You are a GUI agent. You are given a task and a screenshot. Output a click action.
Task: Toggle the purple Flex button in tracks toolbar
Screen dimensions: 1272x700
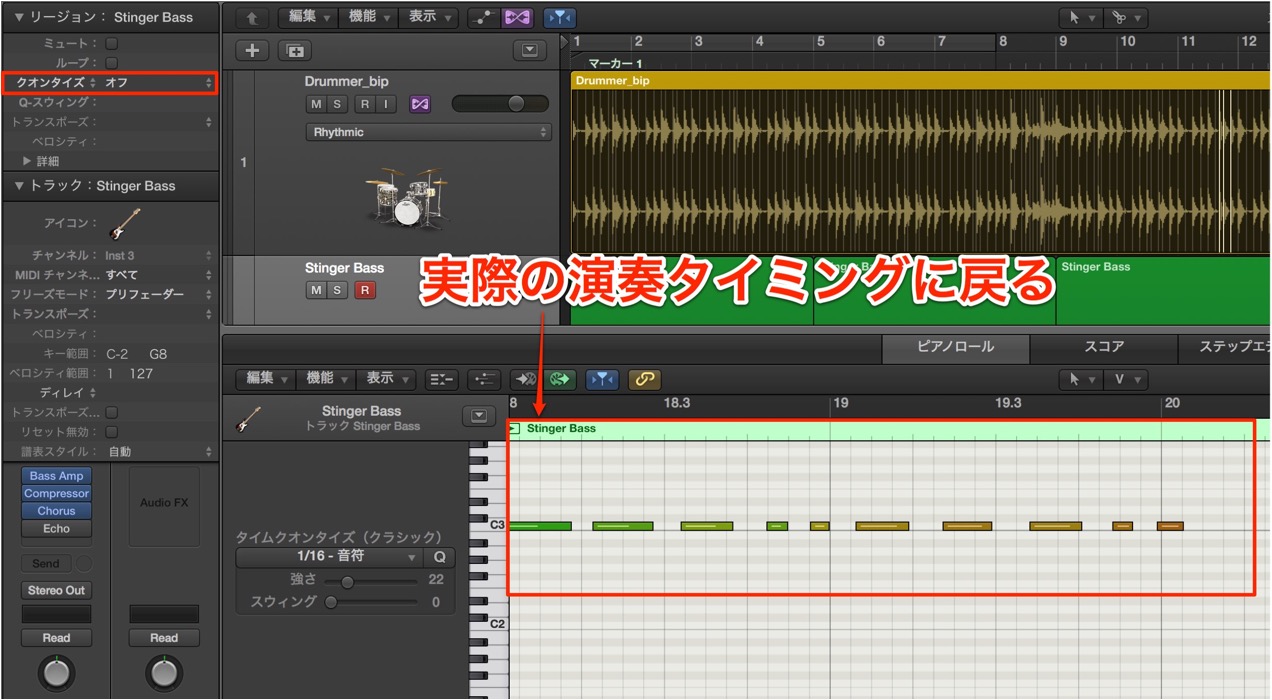pyautogui.click(x=517, y=17)
